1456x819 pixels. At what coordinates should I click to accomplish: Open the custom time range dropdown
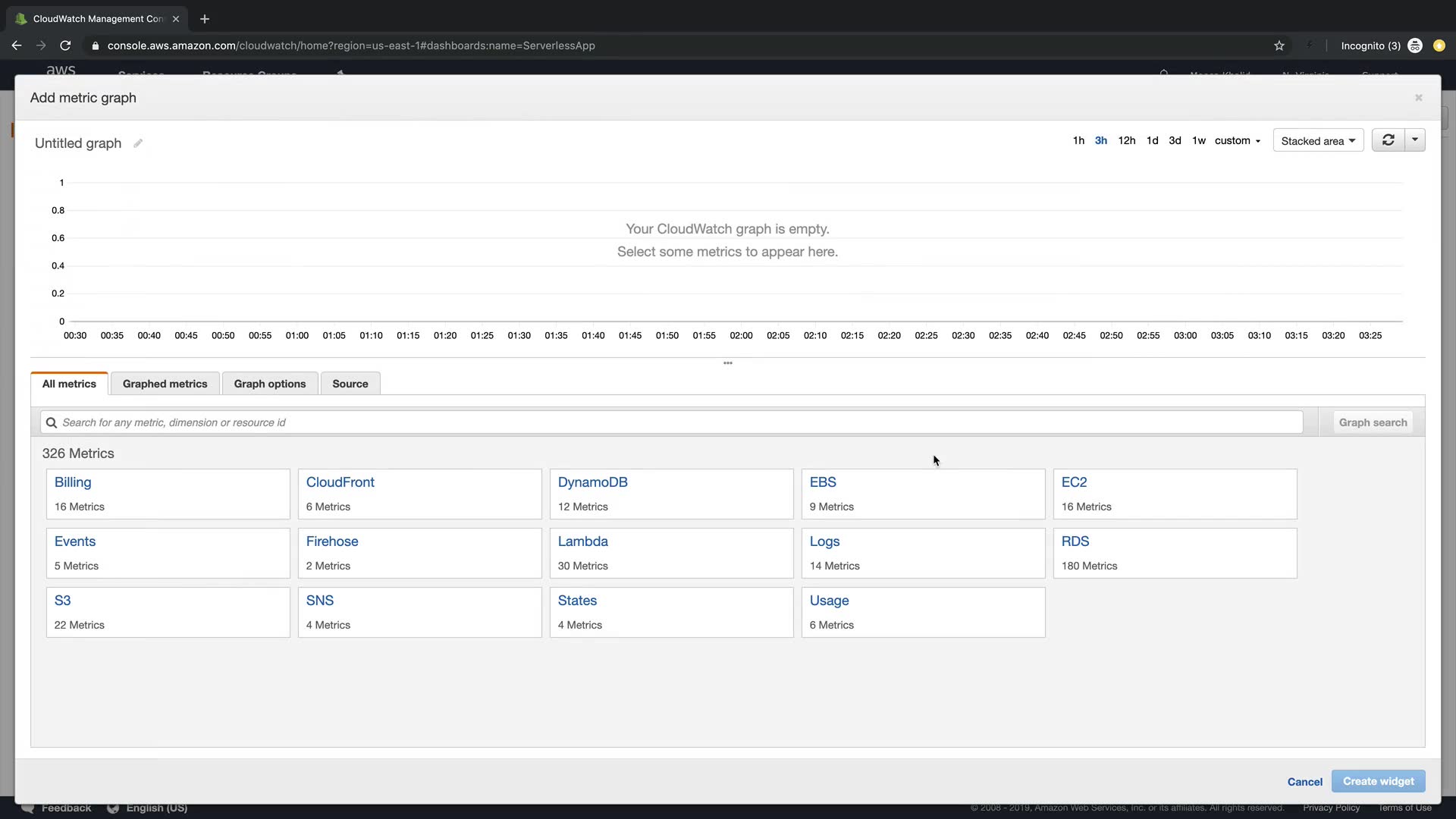tap(1237, 141)
